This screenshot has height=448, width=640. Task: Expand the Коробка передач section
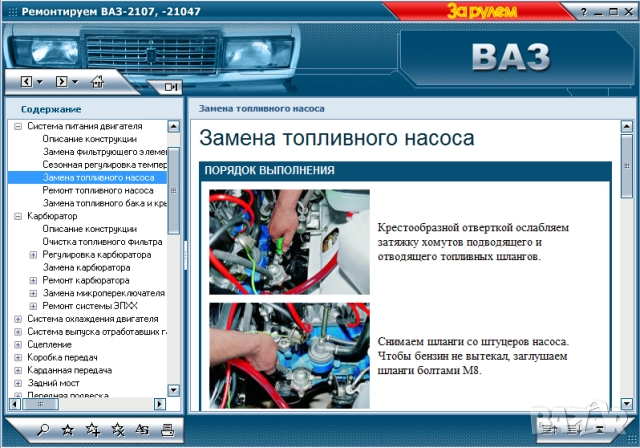[18, 357]
